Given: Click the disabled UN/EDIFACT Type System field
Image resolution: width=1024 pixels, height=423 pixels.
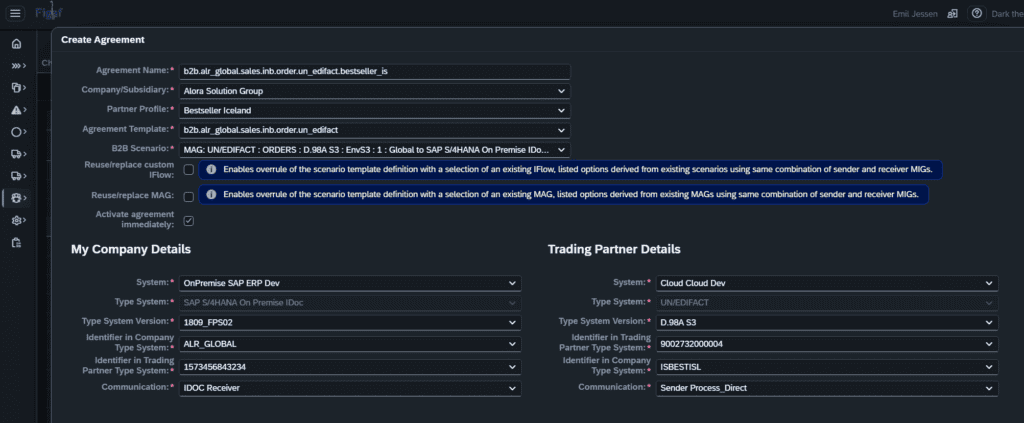Looking at the screenshot, I should click(827, 303).
